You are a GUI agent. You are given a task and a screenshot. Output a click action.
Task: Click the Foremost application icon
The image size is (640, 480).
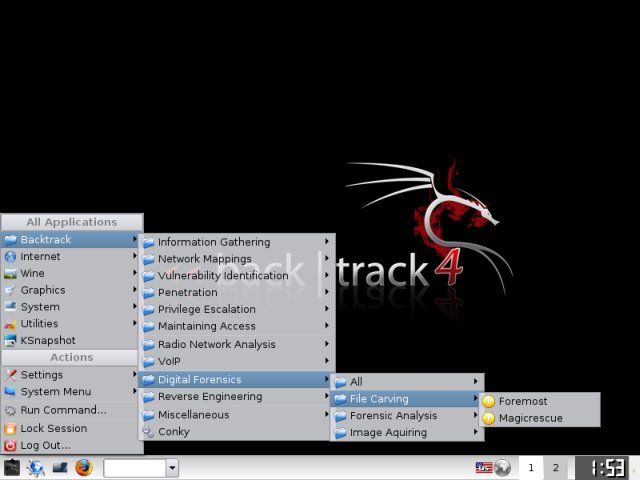(489, 401)
